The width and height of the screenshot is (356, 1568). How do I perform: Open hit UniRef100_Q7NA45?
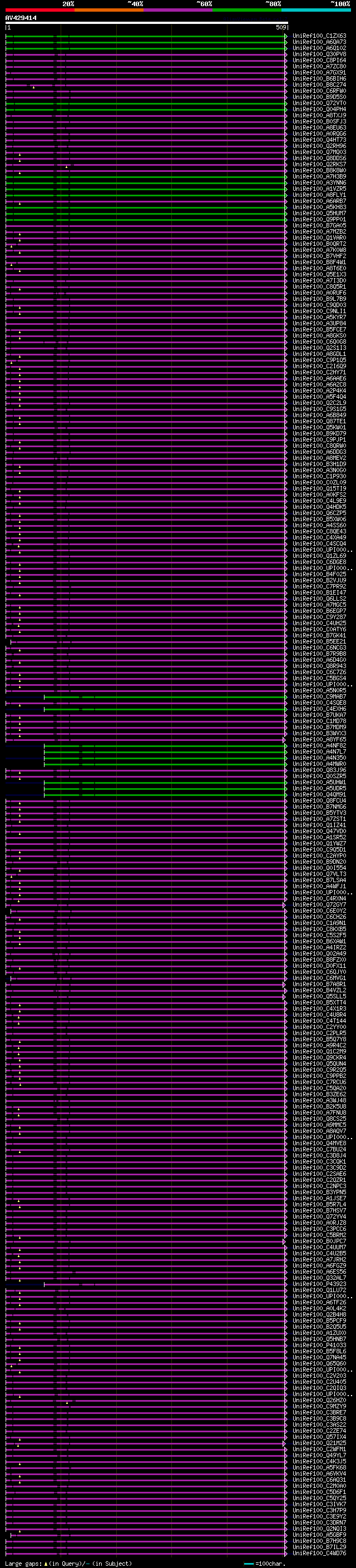click(x=319, y=1357)
